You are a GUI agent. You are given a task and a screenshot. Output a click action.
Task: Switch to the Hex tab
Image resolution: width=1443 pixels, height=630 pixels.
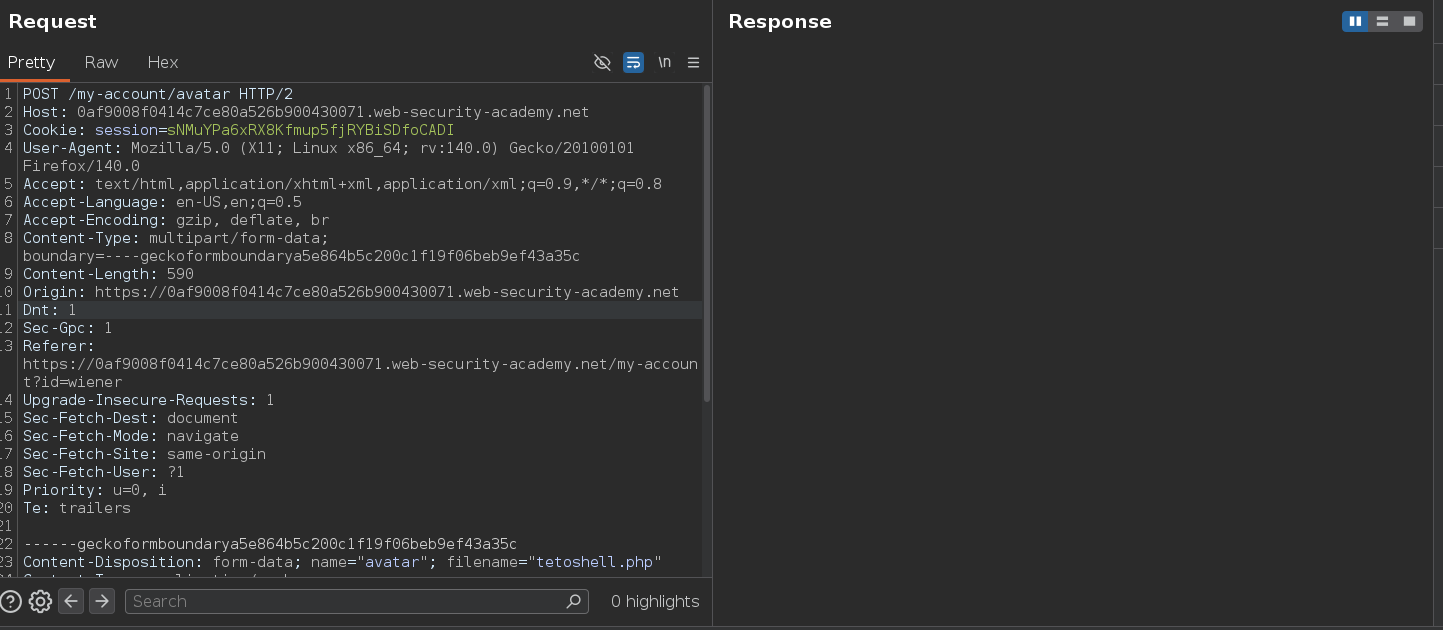click(x=163, y=62)
